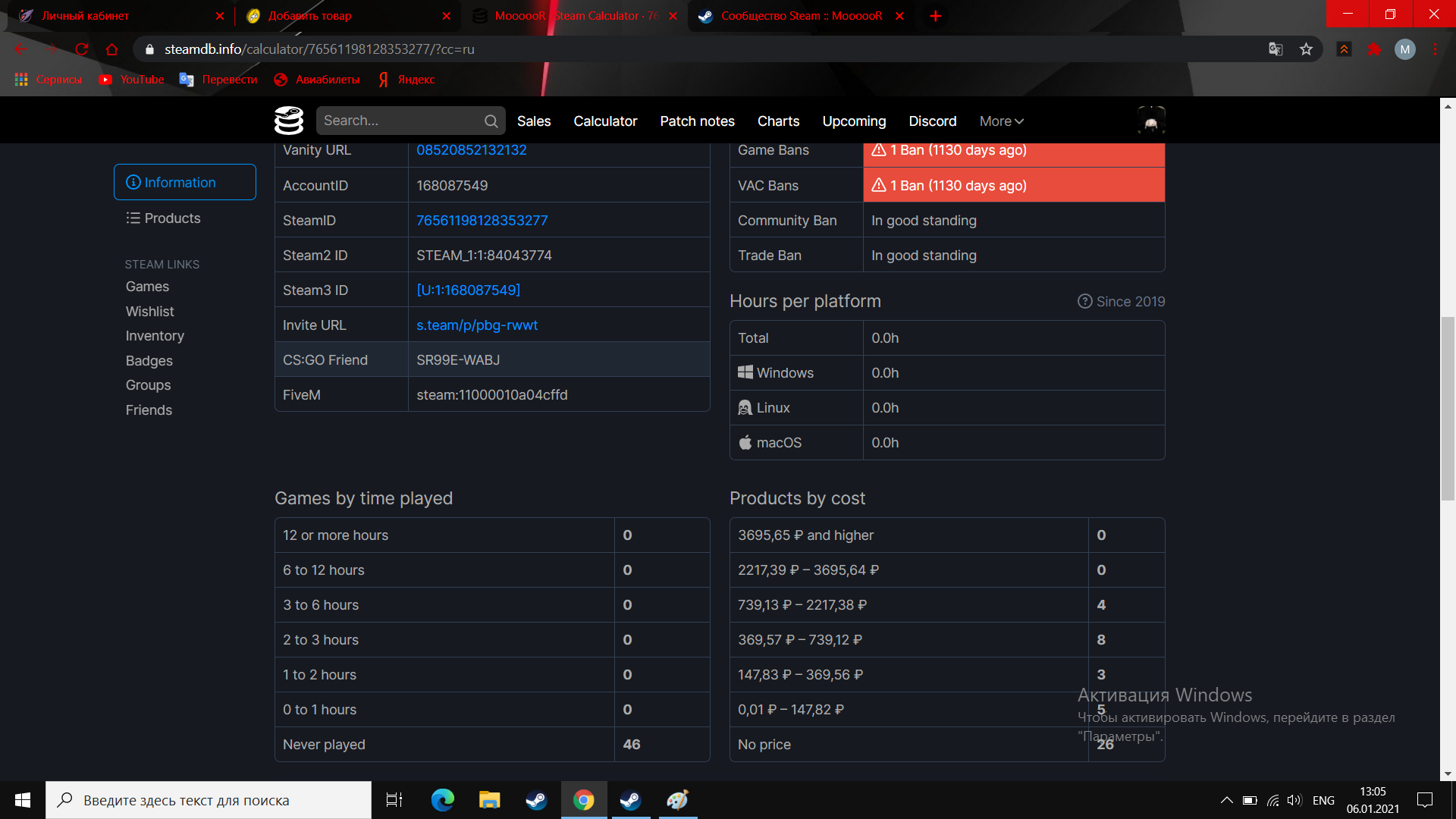Click the volume tray icon
The height and width of the screenshot is (819, 1456).
pos(1294,800)
